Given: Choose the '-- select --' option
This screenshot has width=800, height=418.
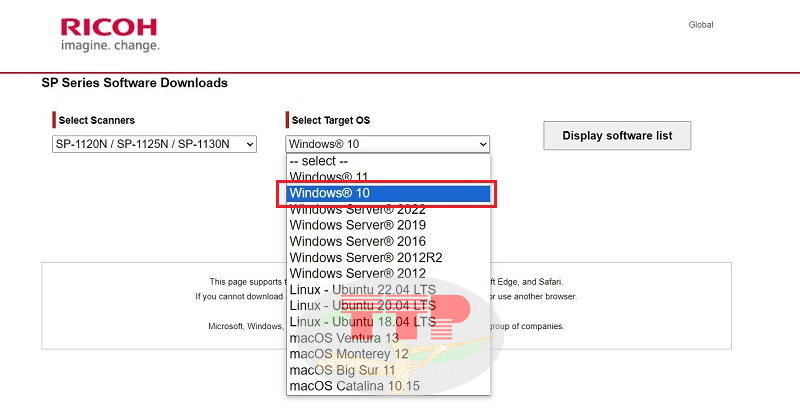Looking at the screenshot, I should click(388, 161).
